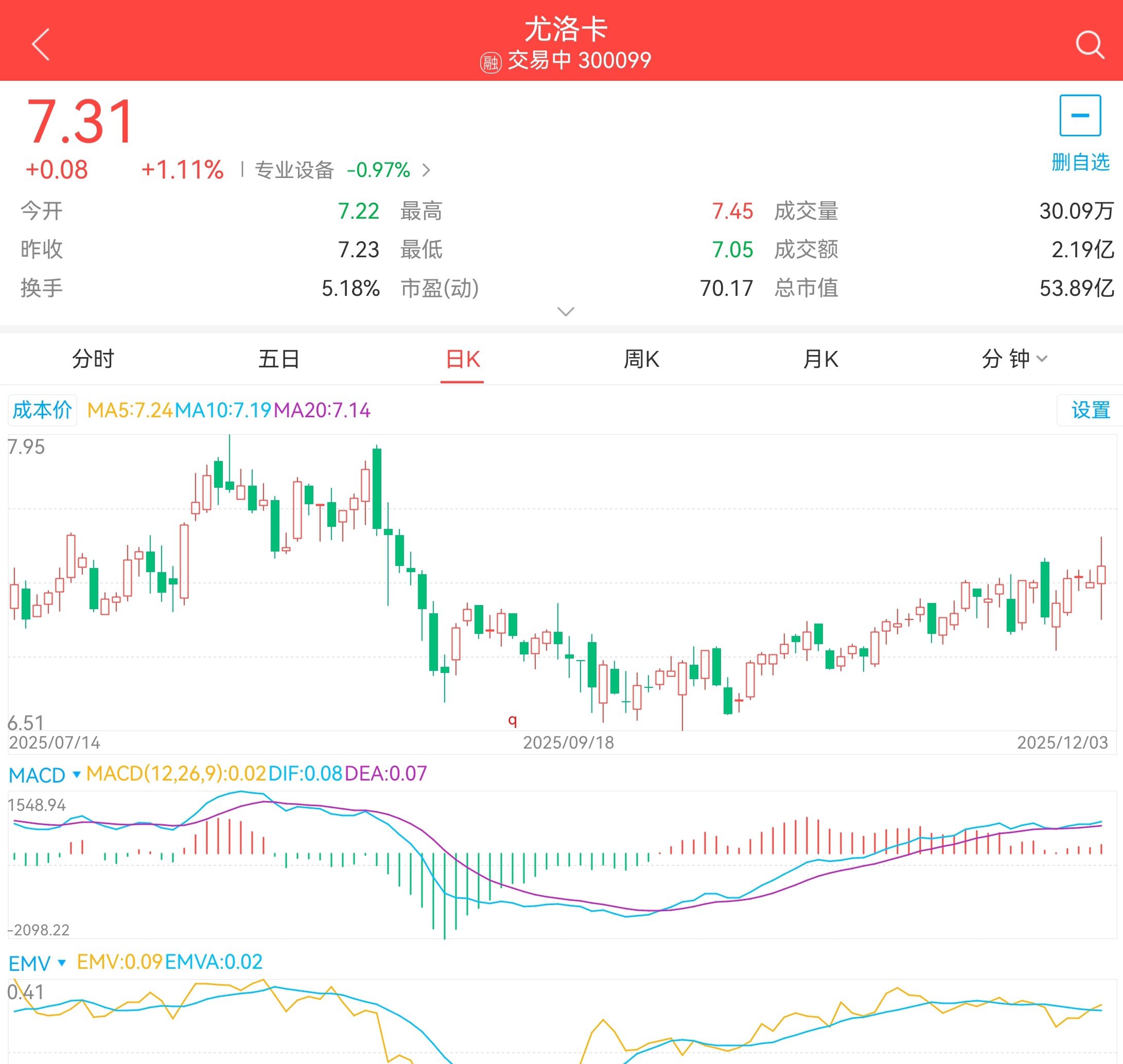
Task: Remove stock via 删自选 label
Action: 1080,162
